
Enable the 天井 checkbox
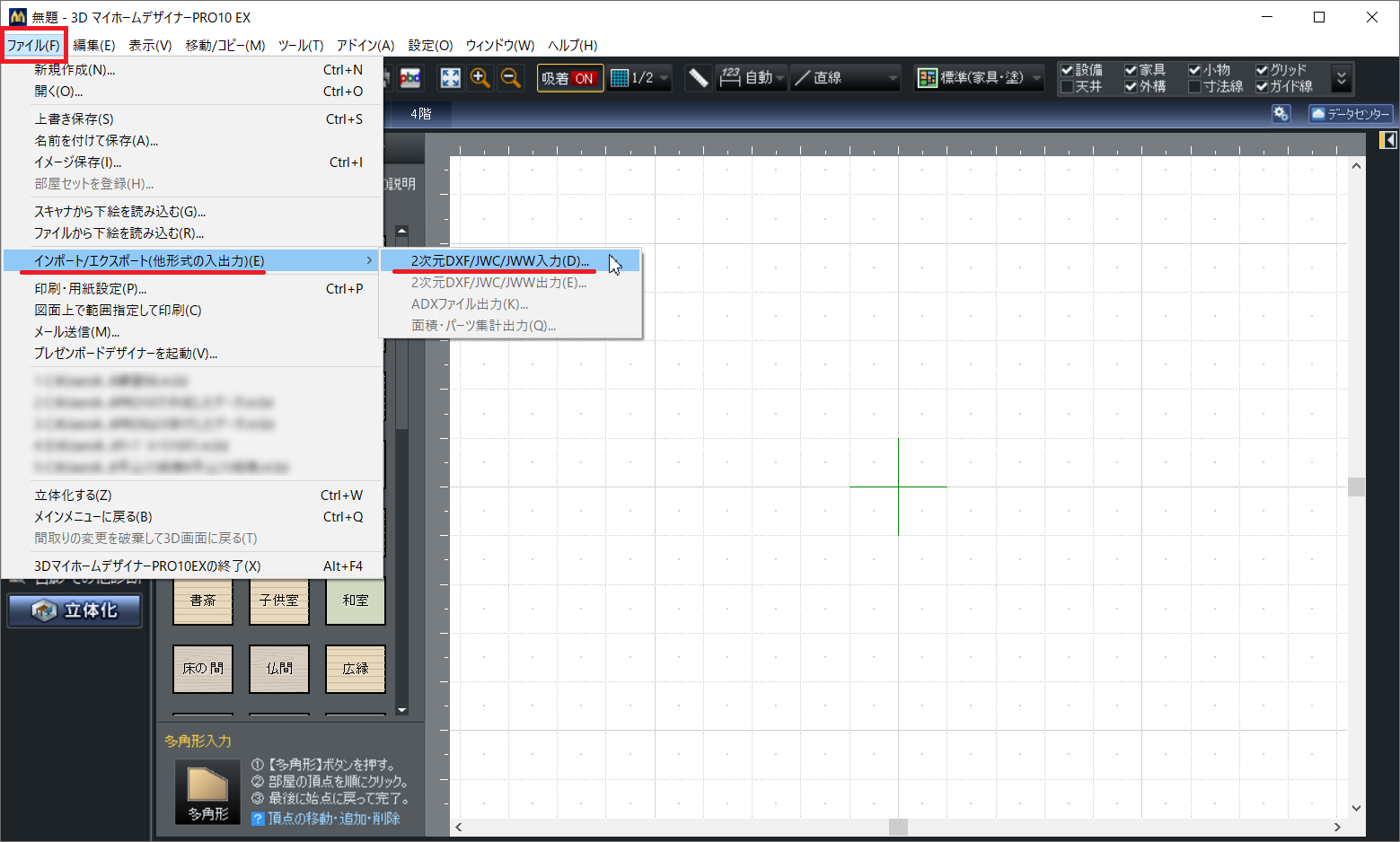pyautogui.click(x=1068, y=87)
